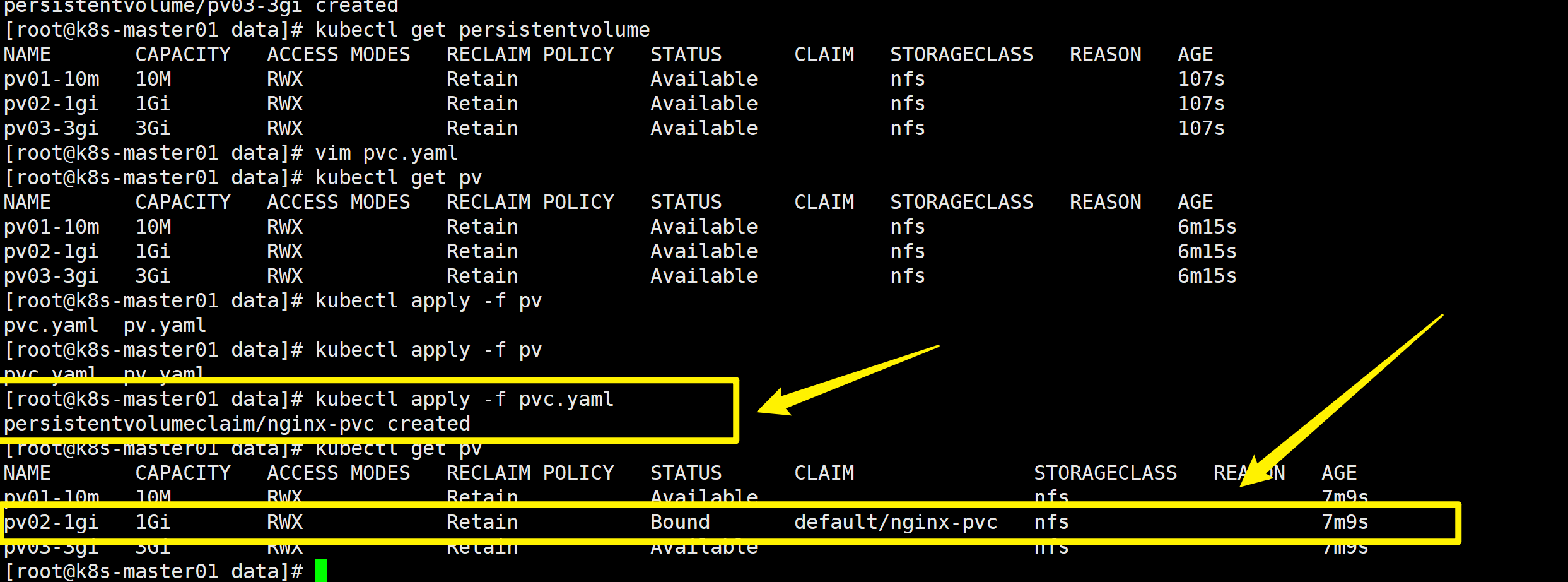Select "6m15s" in the pv02-1gi row
Viewport: 1568px width, 582px height.
1207,252
